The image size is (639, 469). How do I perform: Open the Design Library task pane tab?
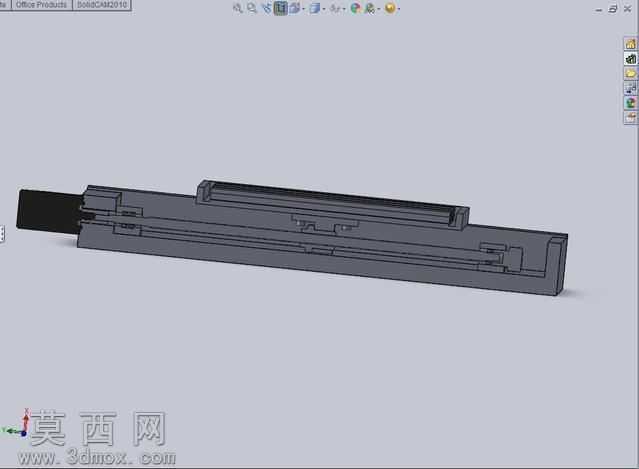click(630, 59)
